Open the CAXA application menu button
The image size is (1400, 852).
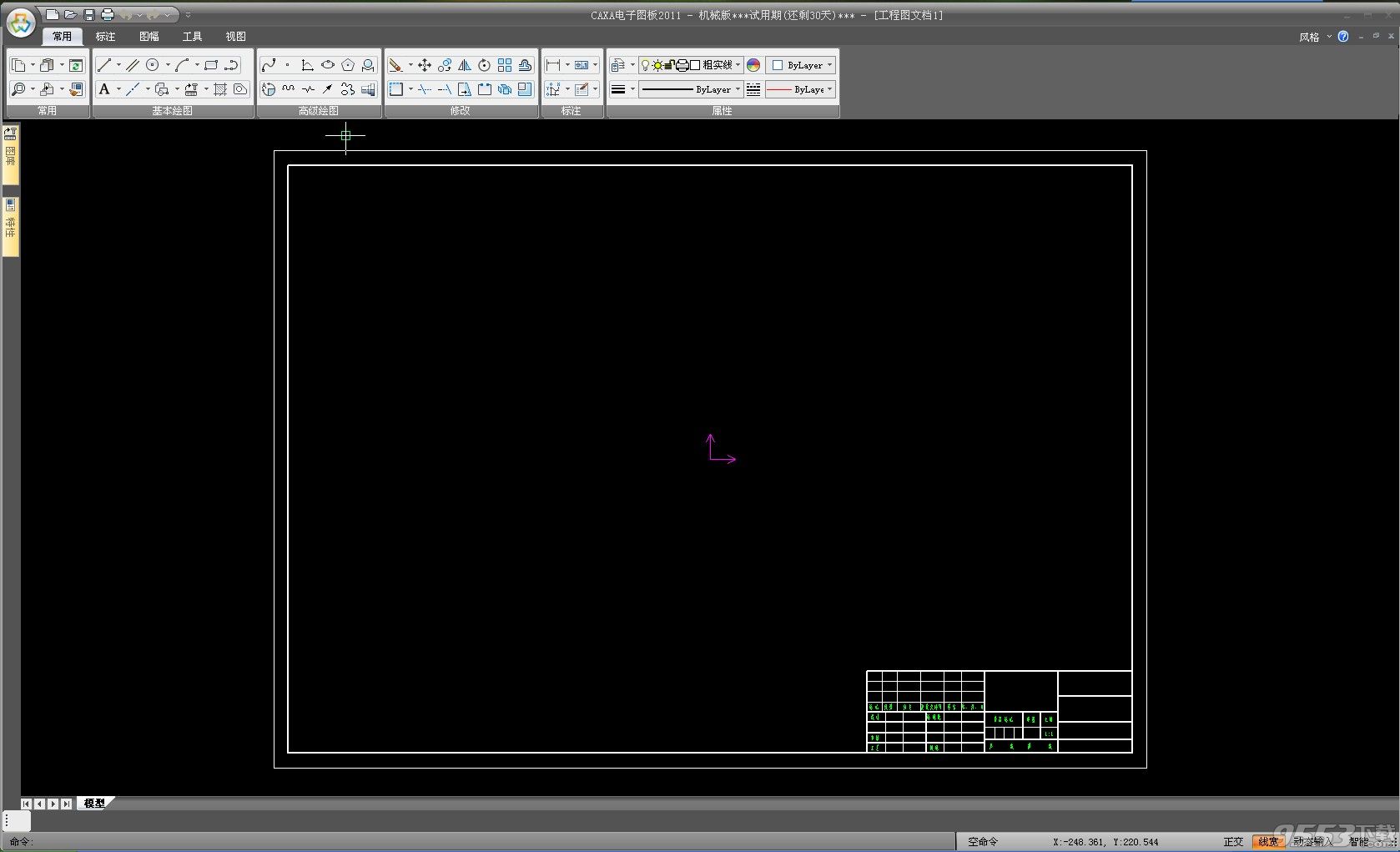click(21, 23)
